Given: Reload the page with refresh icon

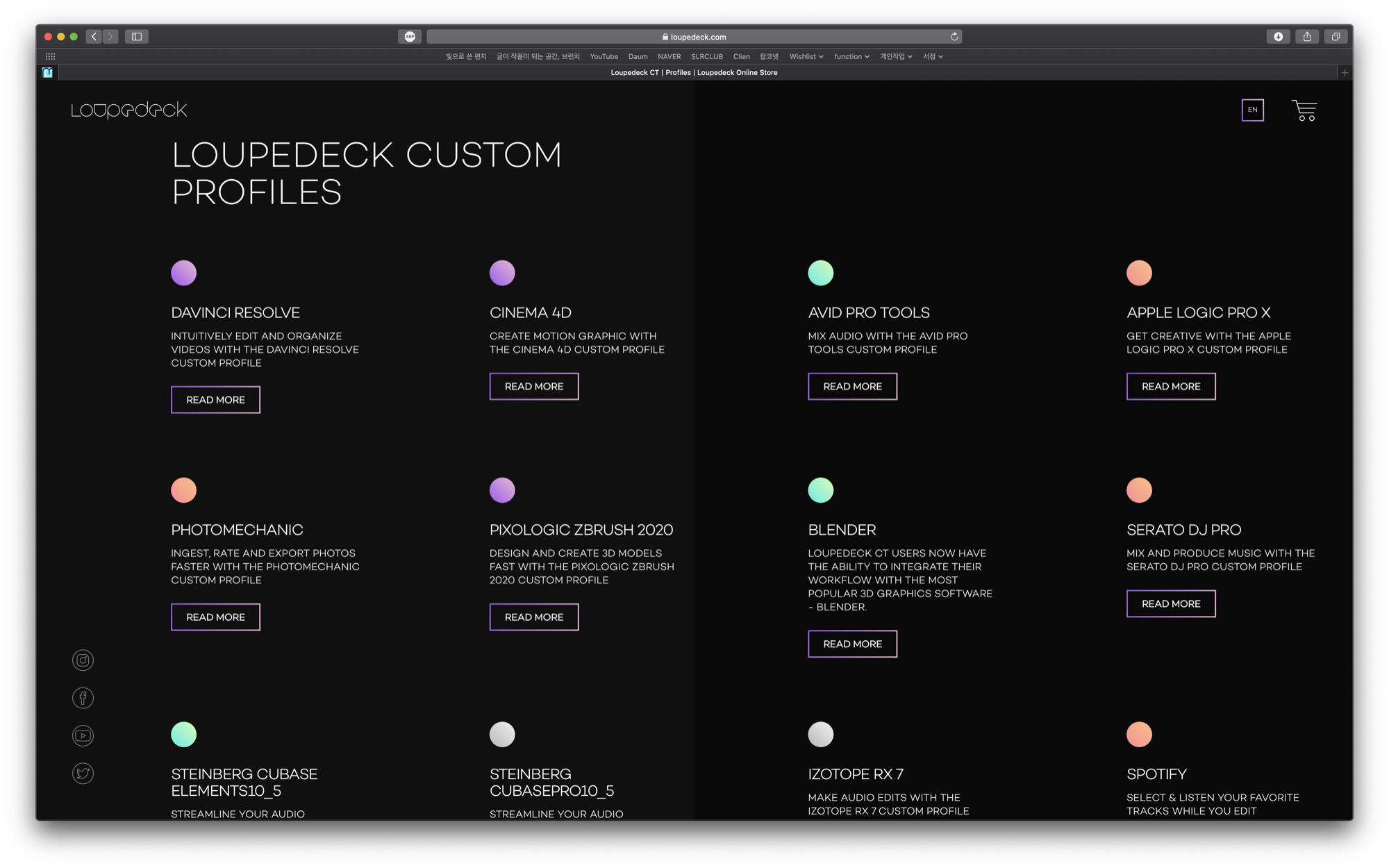Looking at the screenshot, I should pos(954,37).
